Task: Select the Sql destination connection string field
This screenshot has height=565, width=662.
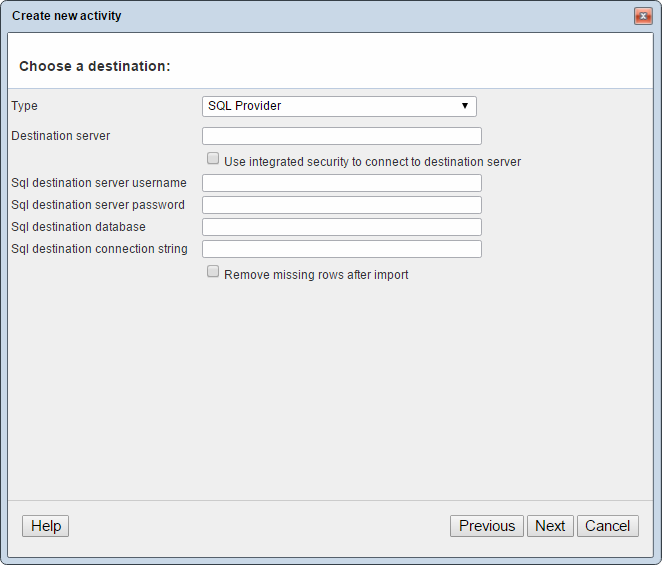Action: (x=341, y=249)
